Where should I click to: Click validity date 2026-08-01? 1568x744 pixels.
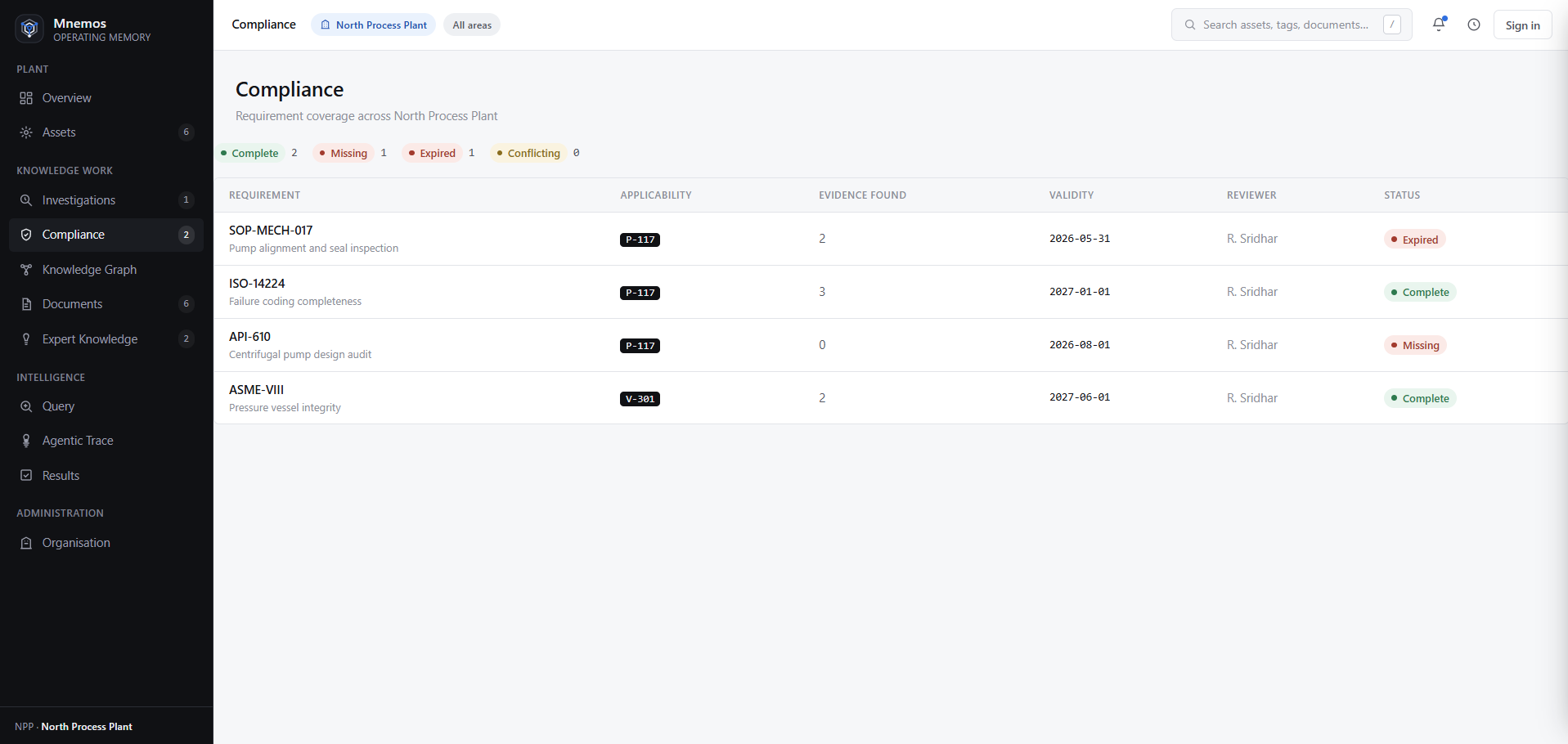[x=1080, y=345]
